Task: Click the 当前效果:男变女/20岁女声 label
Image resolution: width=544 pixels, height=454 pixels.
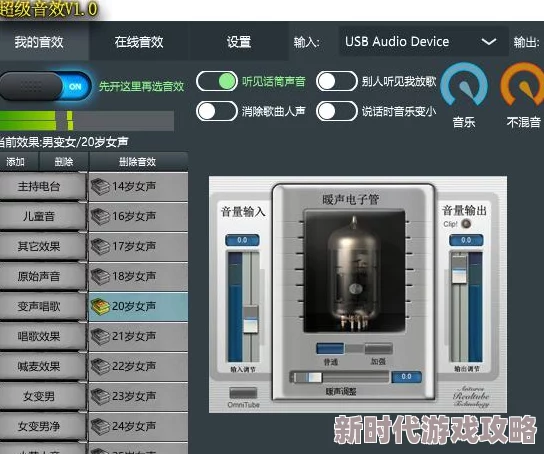Action: (64, 142)
